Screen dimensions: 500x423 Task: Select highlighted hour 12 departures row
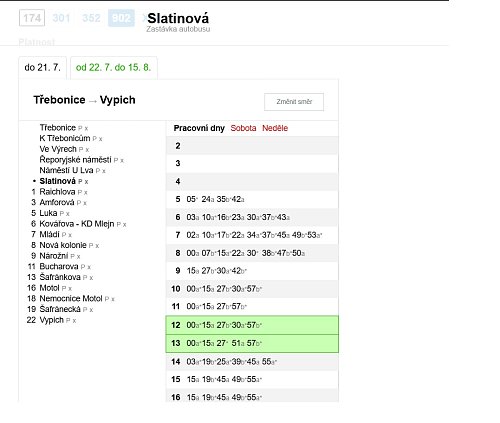click(x=252, y=325)
